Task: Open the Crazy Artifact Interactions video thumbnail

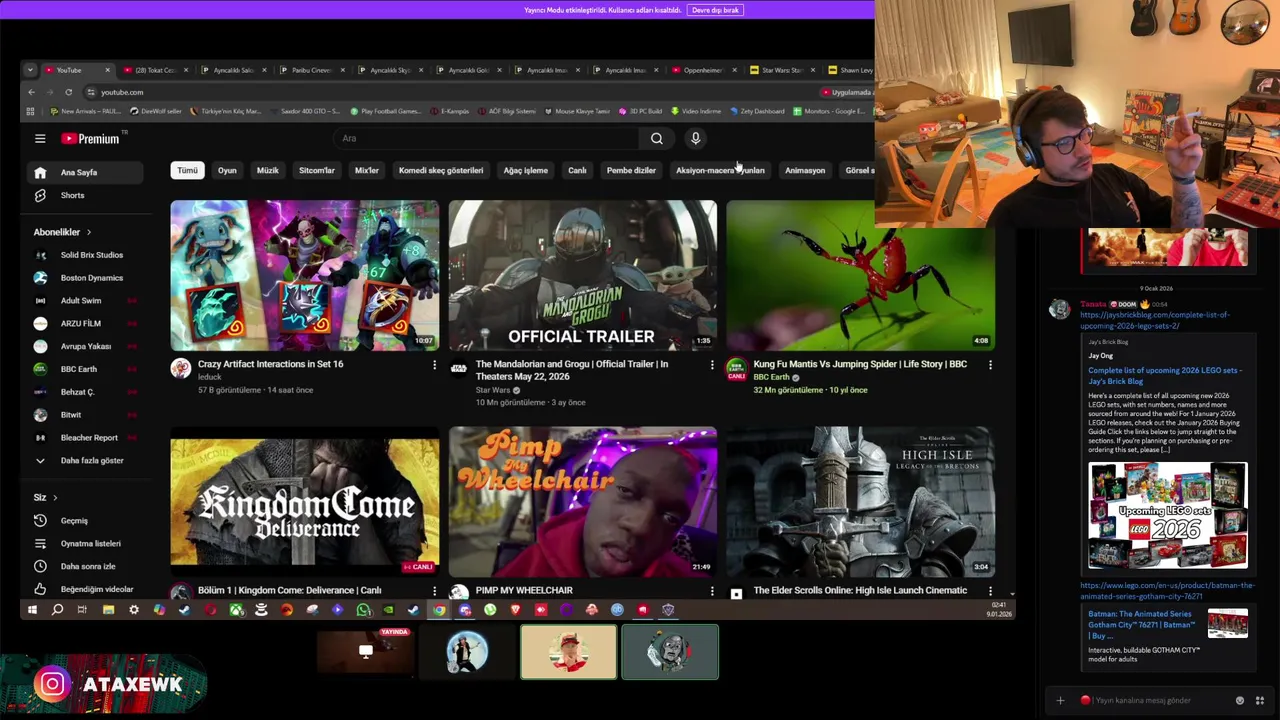Action: pyautogui.click(x=304, y=275)
